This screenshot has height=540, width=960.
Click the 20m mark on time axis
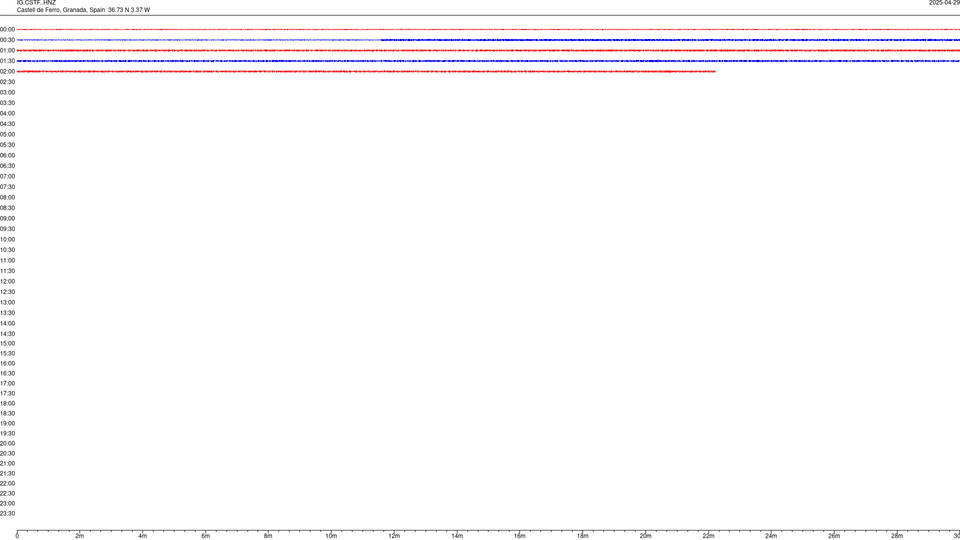coord(645,536)
